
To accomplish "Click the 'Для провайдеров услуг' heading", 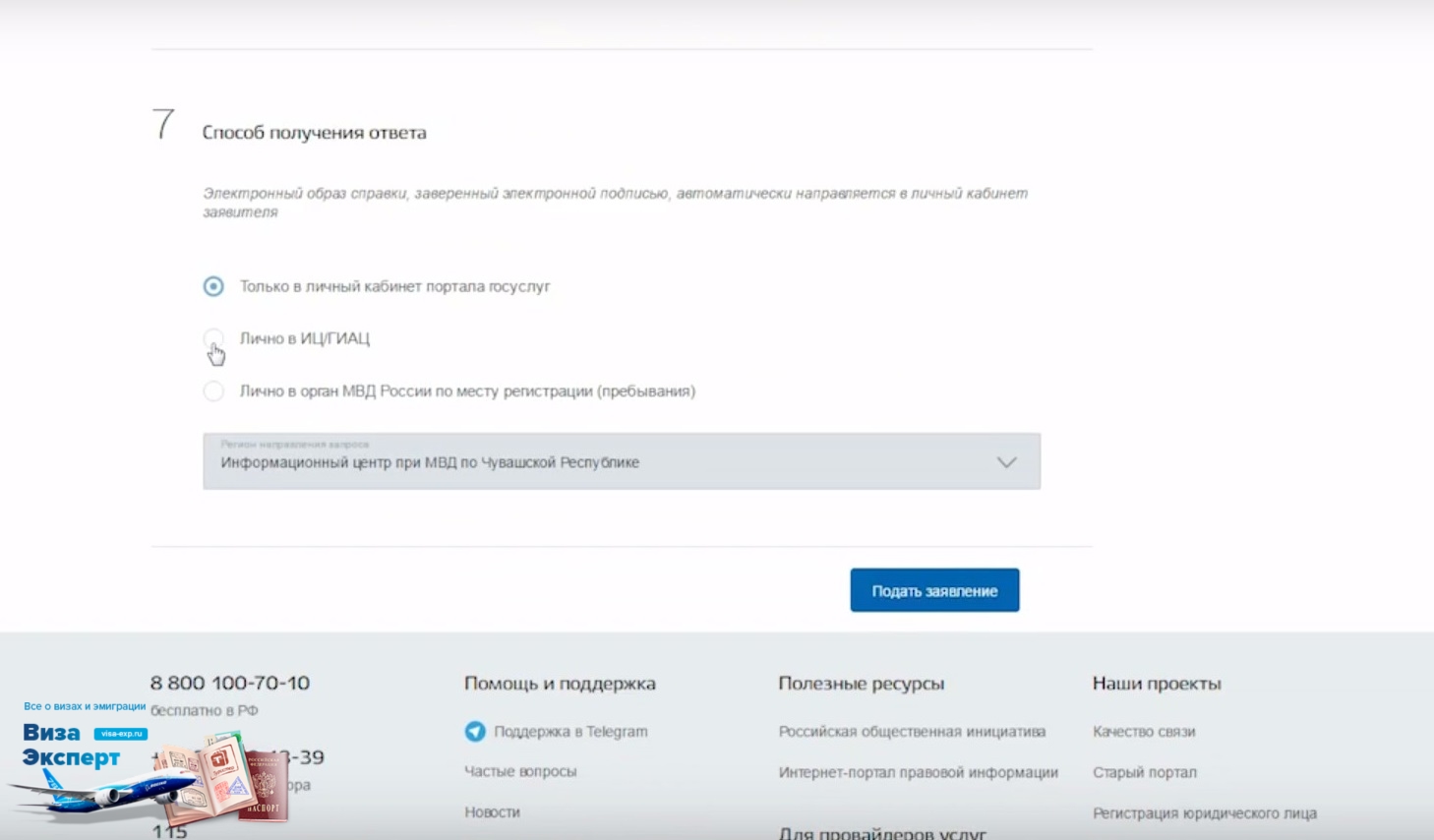I will tap(882, 833).
